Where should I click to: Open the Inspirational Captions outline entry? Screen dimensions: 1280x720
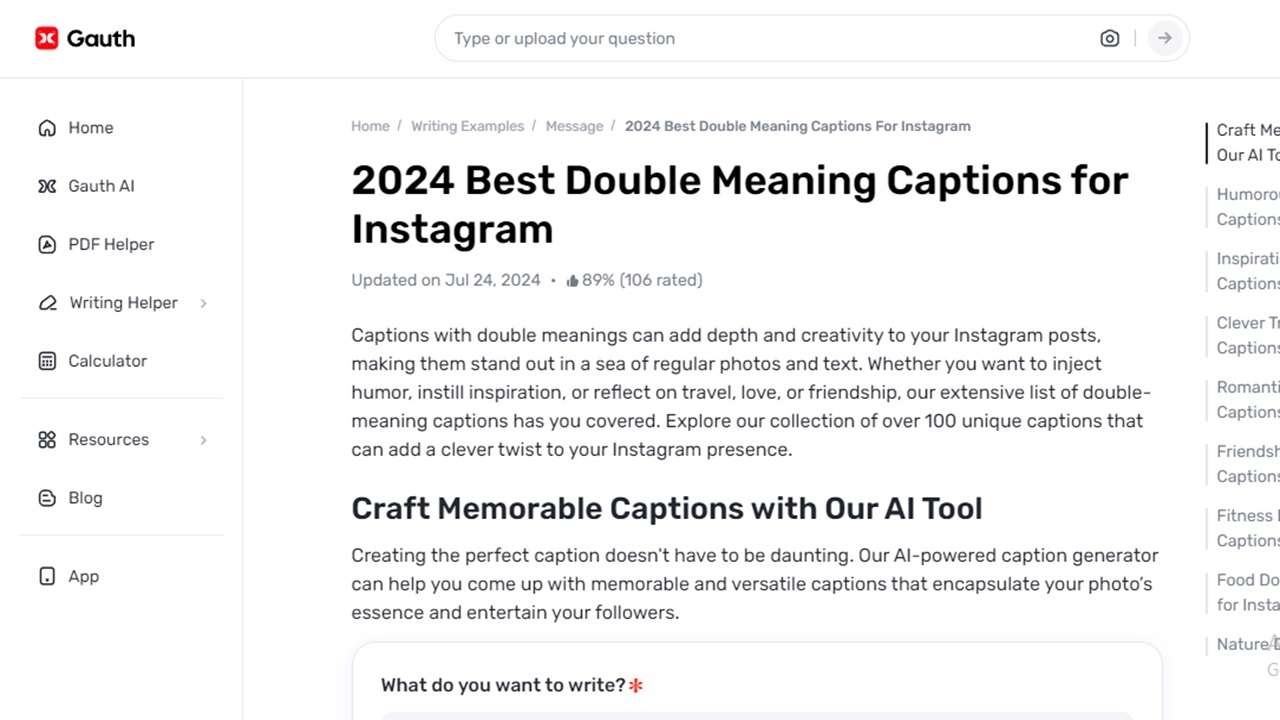pyautogui.click(x=1245, y=270)
